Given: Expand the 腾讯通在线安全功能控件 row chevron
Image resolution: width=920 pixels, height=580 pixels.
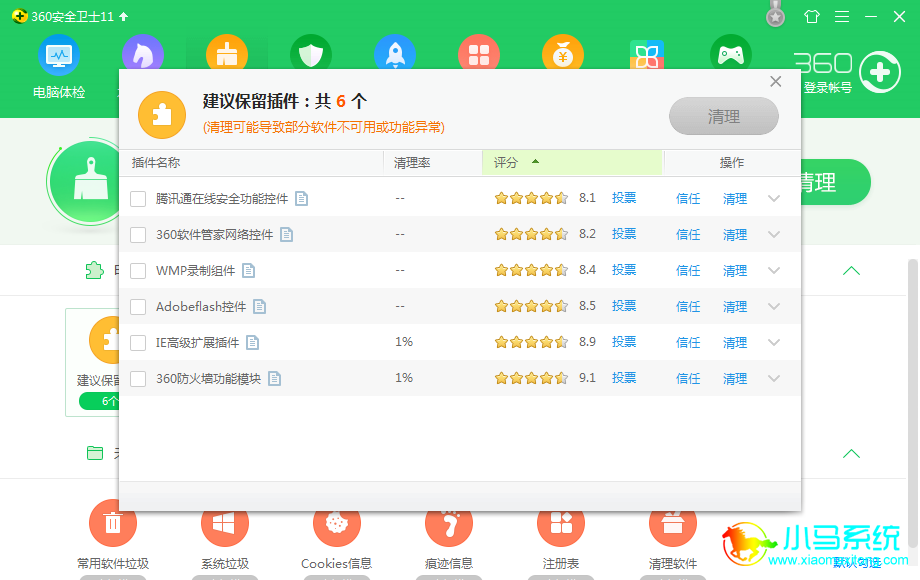Looking at the screenshot, I should tap(774, 198).
